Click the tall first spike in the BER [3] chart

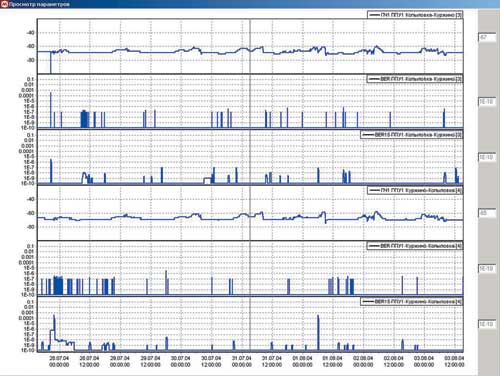click(x=51, y=110)
